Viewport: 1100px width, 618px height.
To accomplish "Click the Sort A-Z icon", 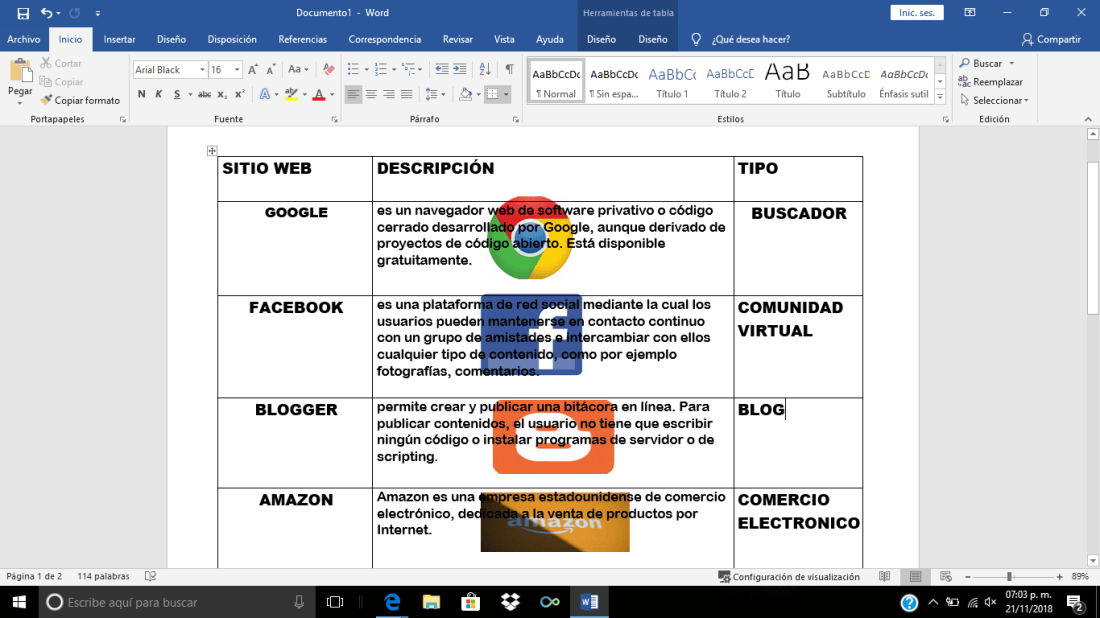I will (x=485, y=69).
